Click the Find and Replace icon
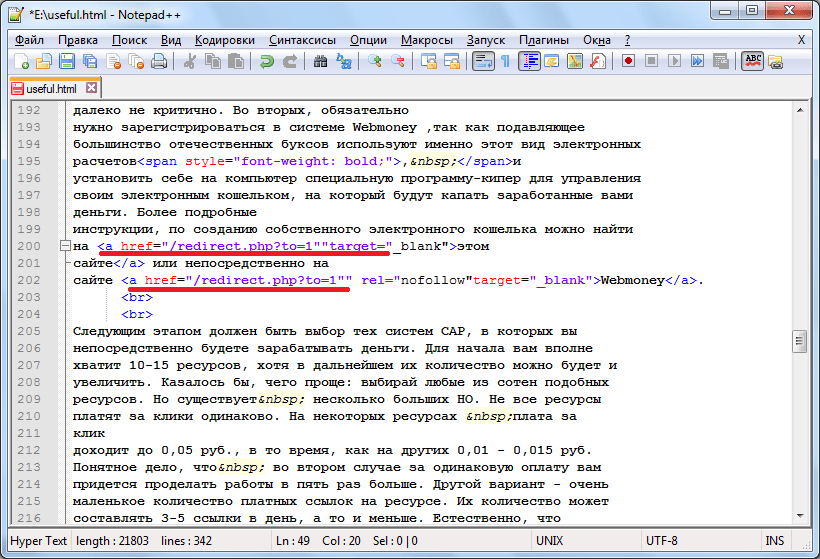This screenshot has width=820, height=559. tap(344, 62)
